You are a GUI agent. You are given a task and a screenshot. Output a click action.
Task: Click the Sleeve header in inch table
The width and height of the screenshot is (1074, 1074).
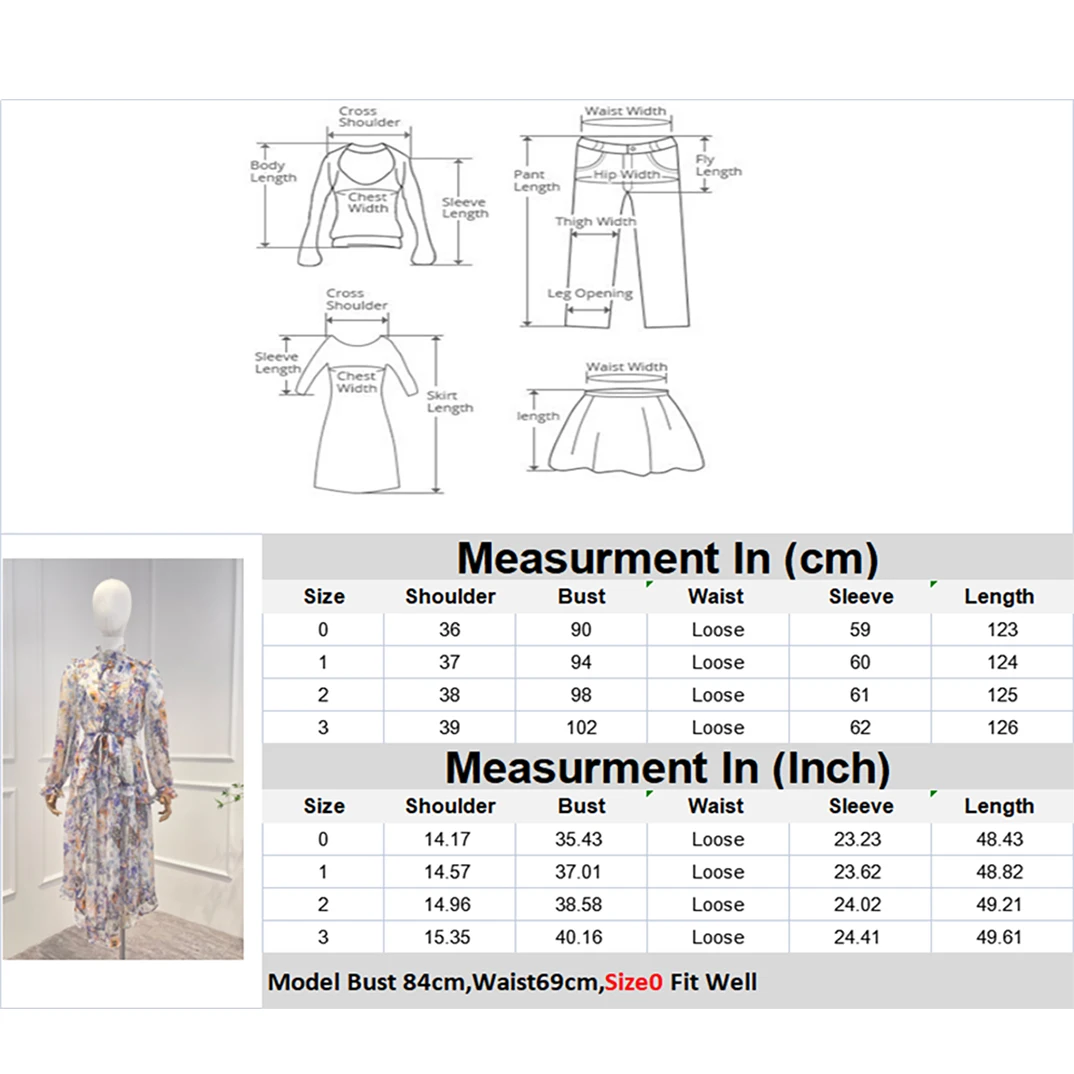tap(861, 806)
